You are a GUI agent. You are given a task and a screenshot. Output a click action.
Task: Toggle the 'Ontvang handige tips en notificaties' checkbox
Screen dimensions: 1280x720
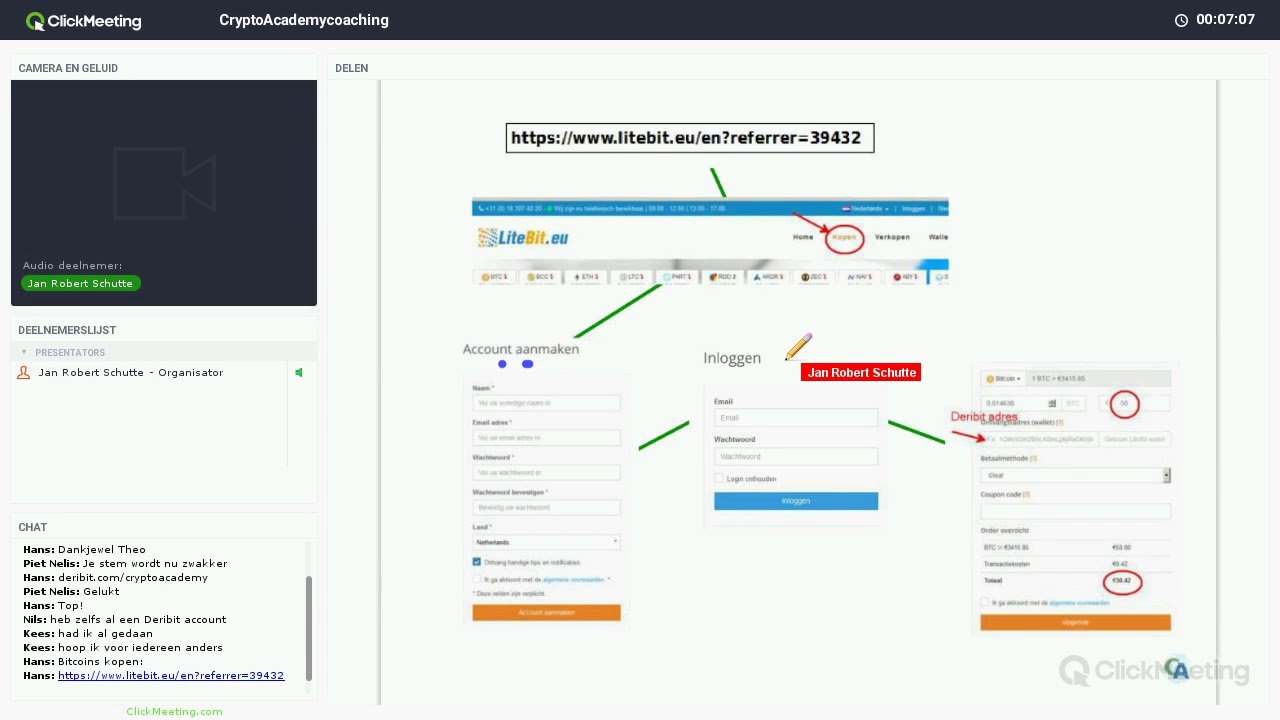477,562
